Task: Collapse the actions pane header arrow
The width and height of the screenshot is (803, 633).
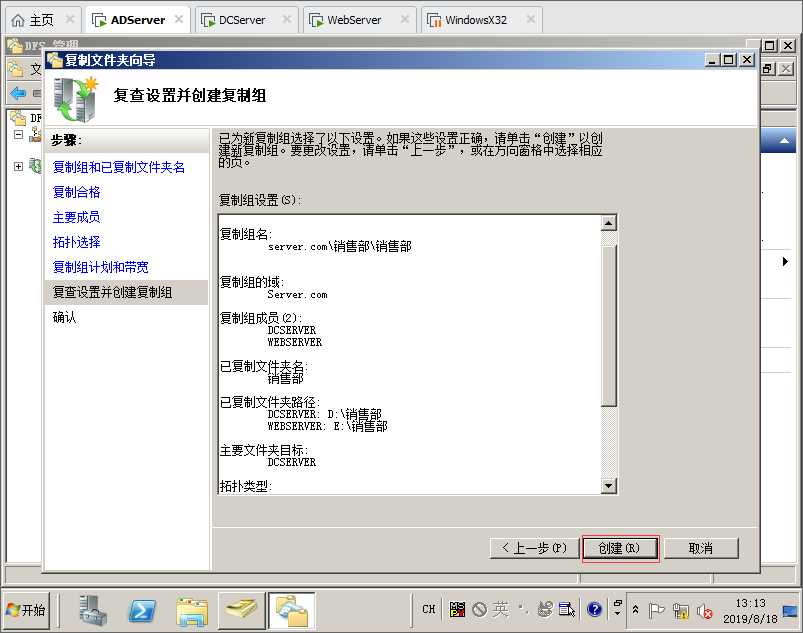Action: tap(784, 141)
